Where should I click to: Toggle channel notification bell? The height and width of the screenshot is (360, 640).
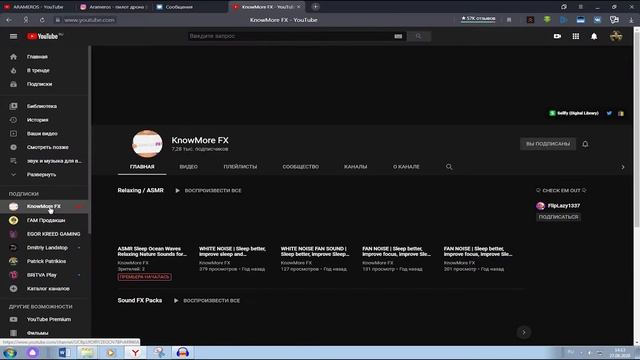pos(585,144)
